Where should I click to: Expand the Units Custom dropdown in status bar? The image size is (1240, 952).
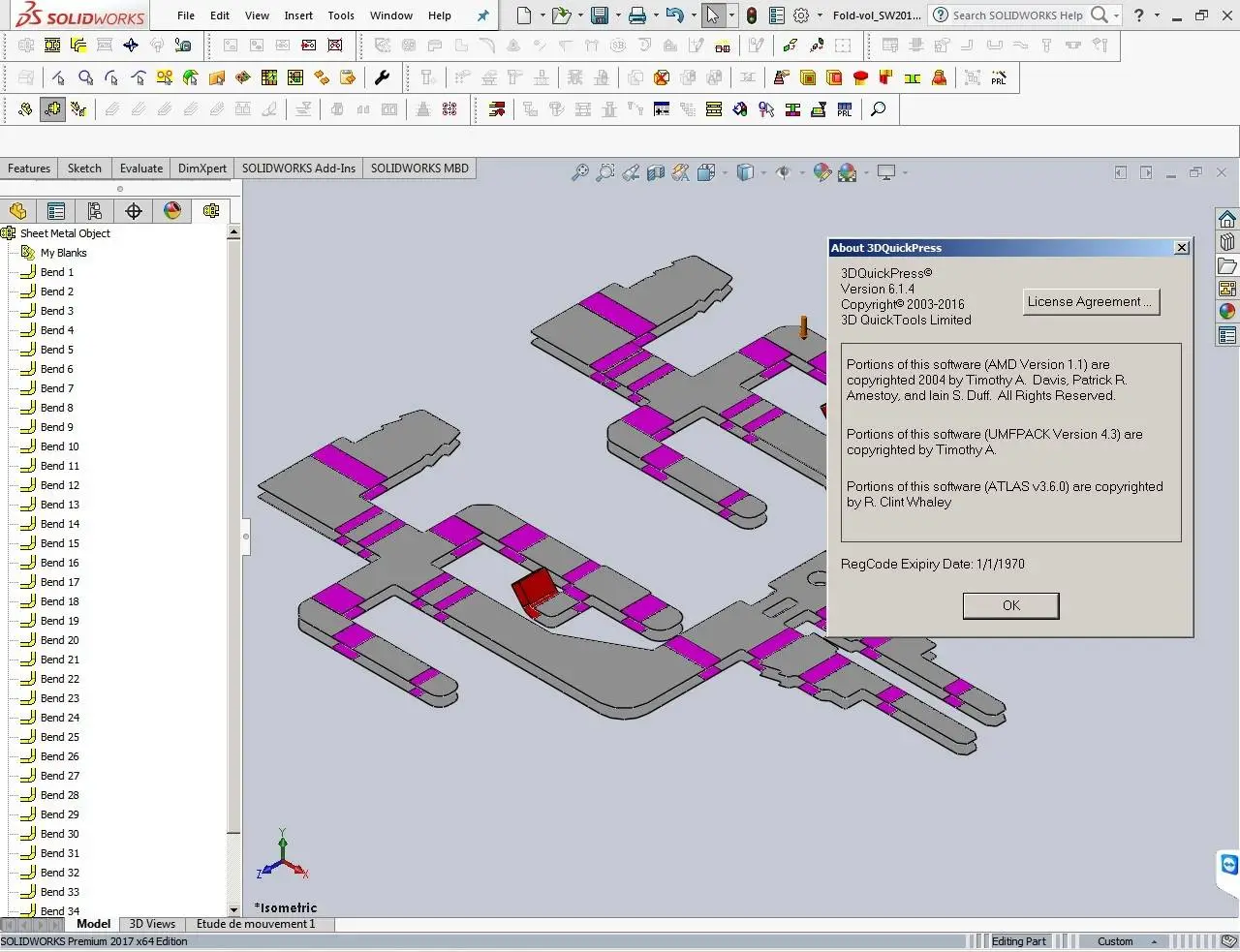(x=1154, y=941)
